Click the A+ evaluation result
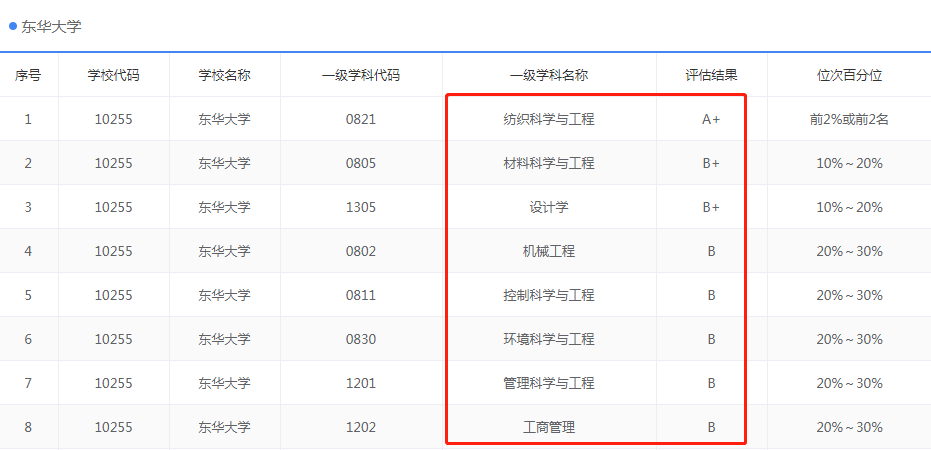Viewport: 931px width, 450px height. point(711,119)
